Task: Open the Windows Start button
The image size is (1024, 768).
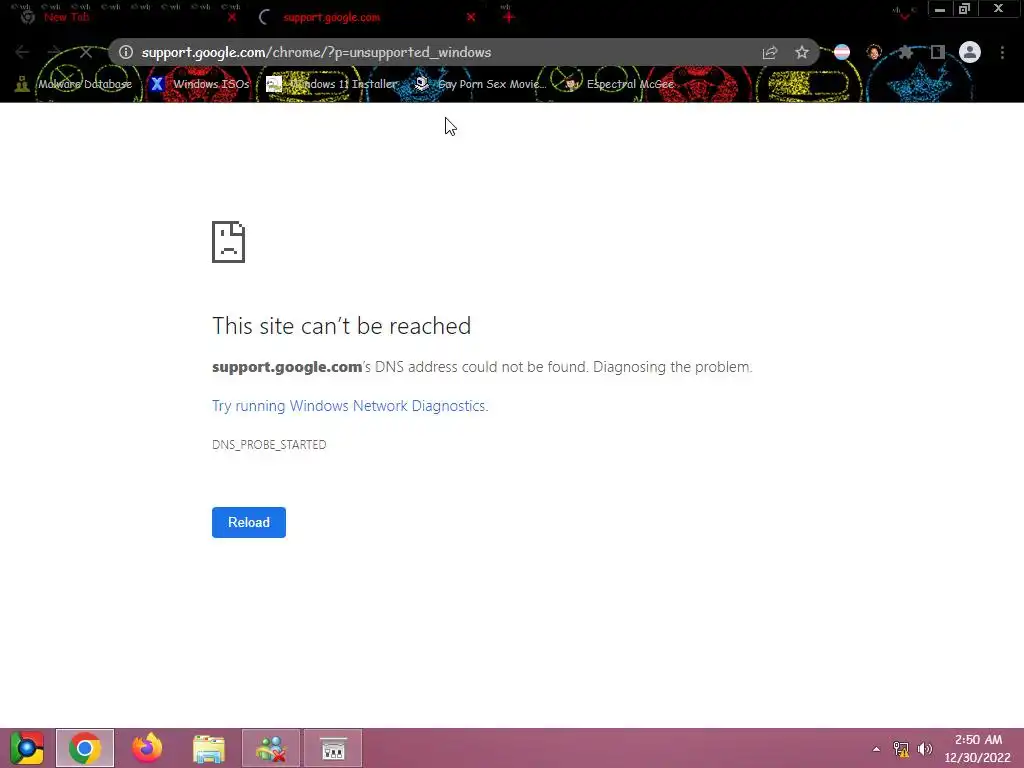Action: pyautogui.click(x=27, y=748)
